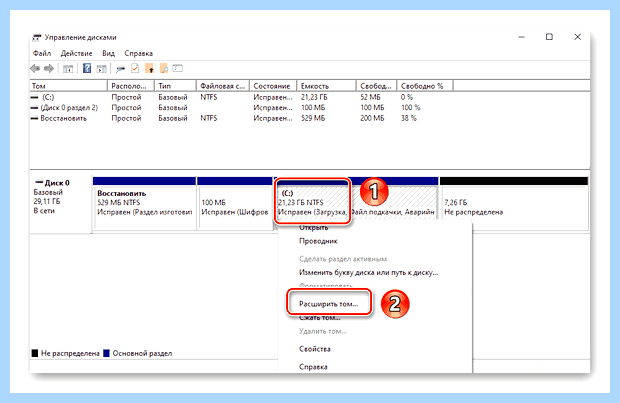Open the Файл menu

pyautogui.click(x=42, y=53)
